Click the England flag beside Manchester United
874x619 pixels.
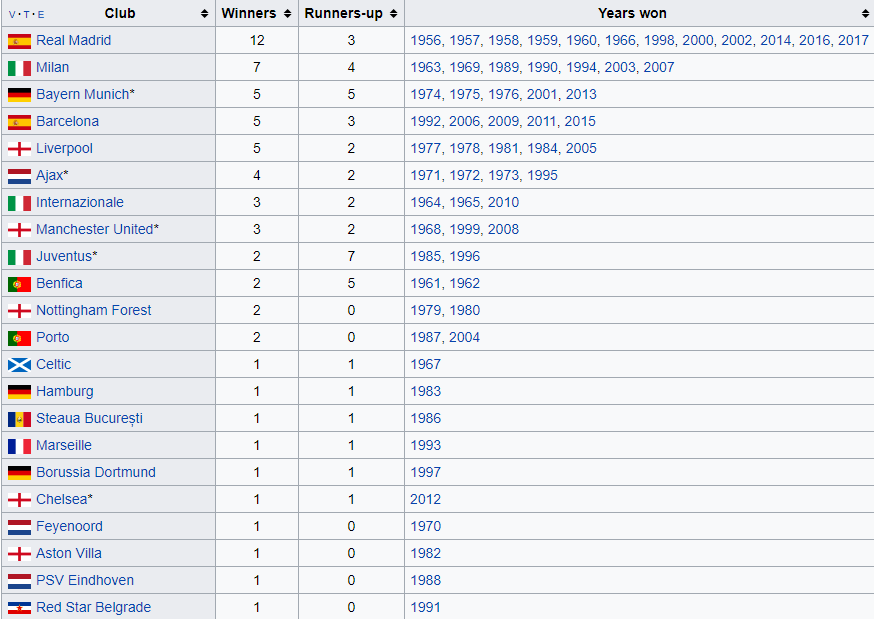[x=20, y=230]
